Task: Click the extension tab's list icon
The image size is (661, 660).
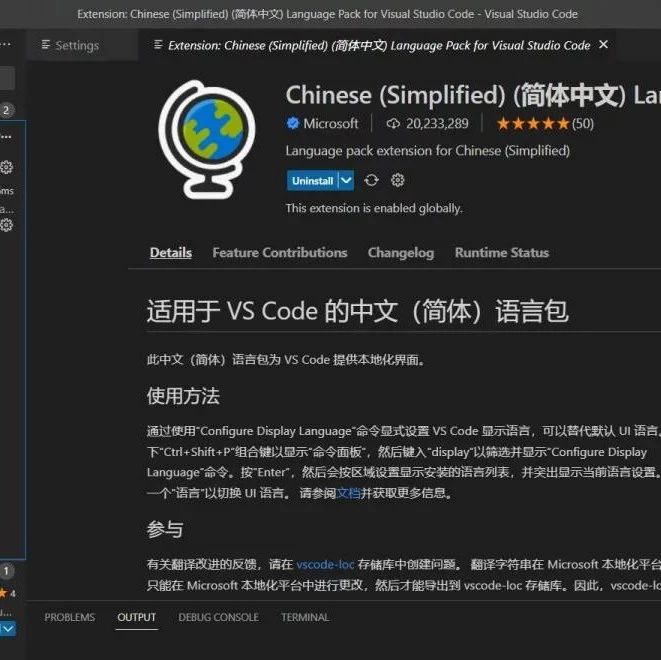Action: coord(158,44)
